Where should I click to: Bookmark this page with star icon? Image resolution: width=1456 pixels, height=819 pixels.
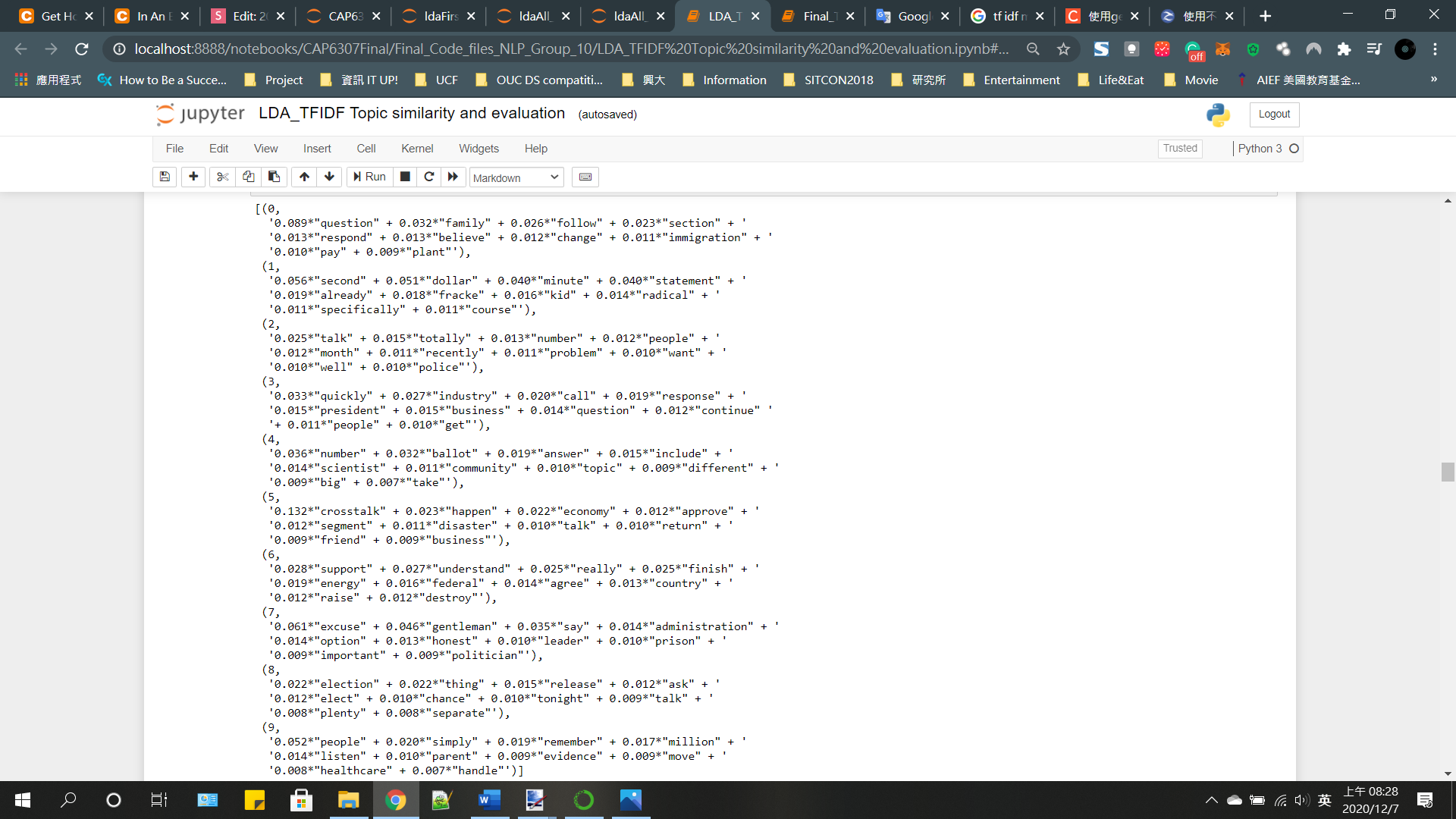click(x=1063, y=49)
